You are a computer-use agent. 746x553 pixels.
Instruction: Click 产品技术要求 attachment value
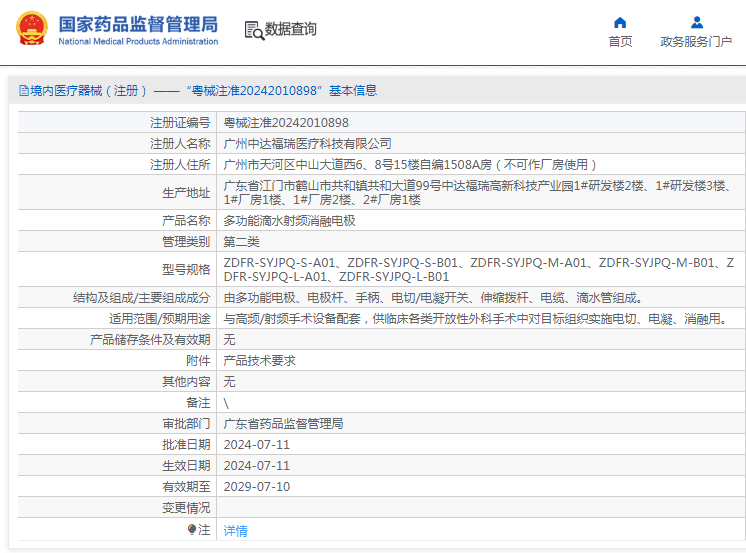click(x=259, y=361)
